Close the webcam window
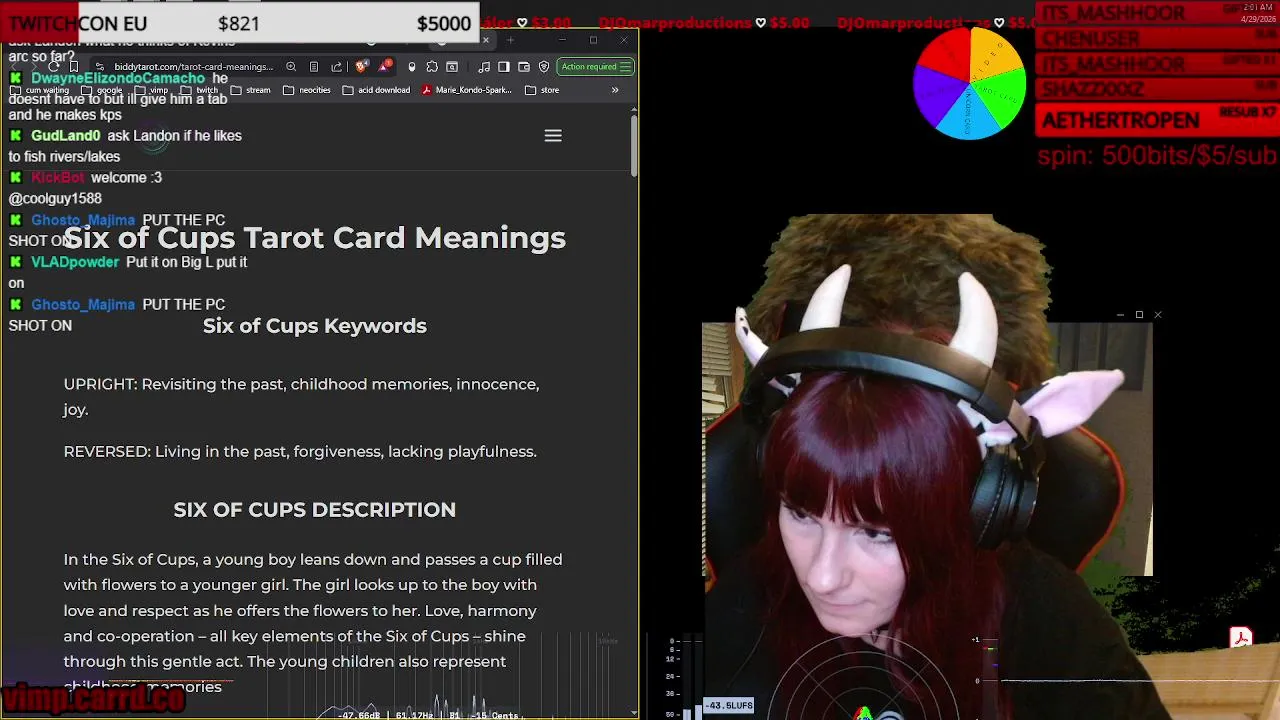Screen dimensions: 1280x720 coord(1158,315)
